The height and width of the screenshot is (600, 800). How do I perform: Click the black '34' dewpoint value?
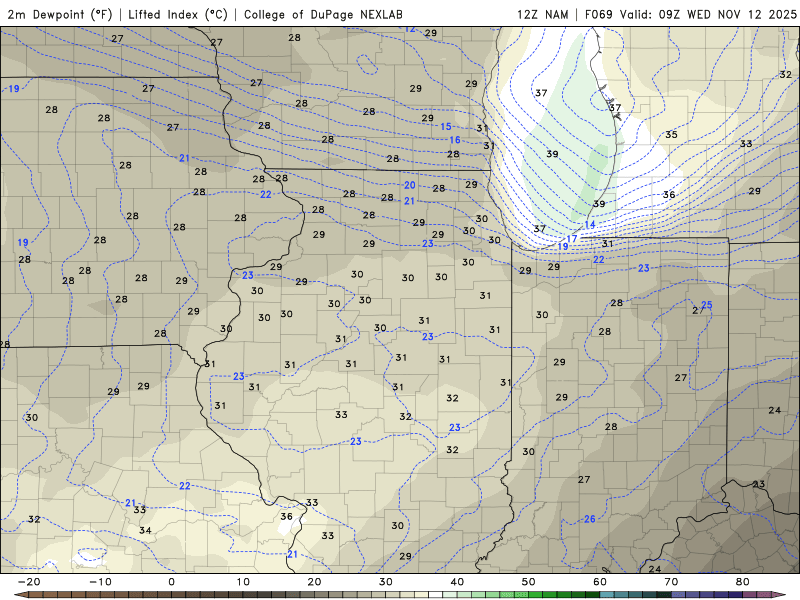(145, 531)
